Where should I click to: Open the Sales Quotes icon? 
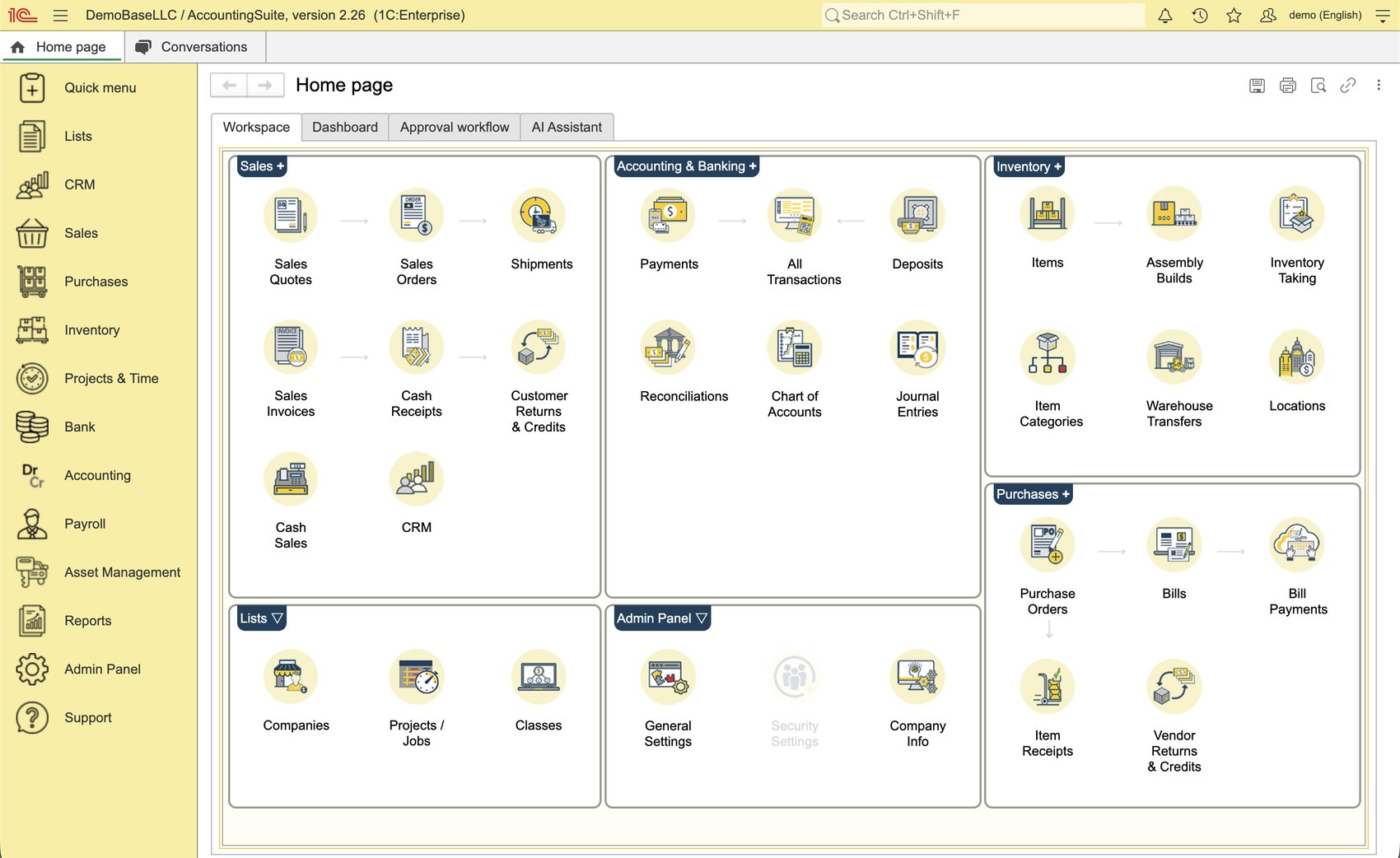pyautogui.click(x=291, y=216)
